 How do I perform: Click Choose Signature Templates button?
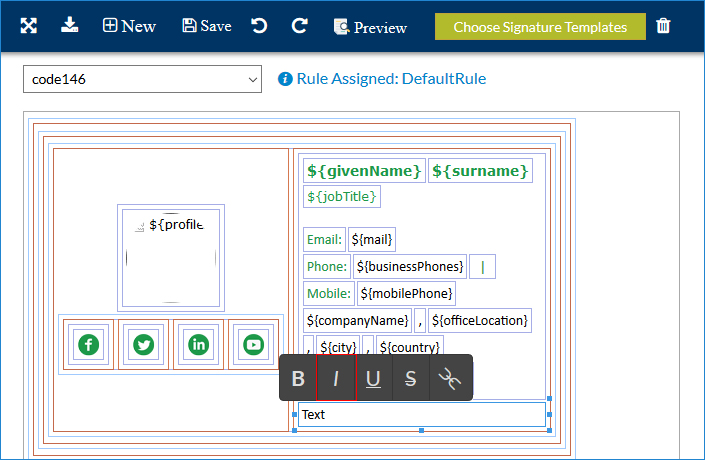539,27
